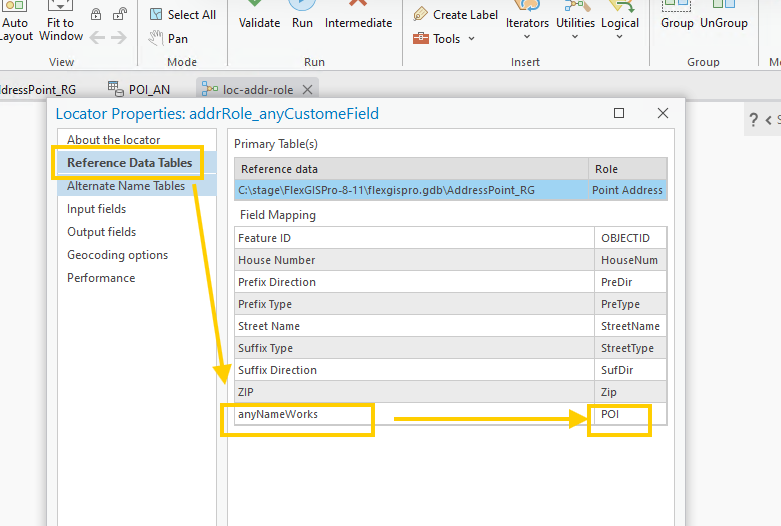Click the lock icon in View group
This screenshot has height=526, width=781.
coord(96,14)
